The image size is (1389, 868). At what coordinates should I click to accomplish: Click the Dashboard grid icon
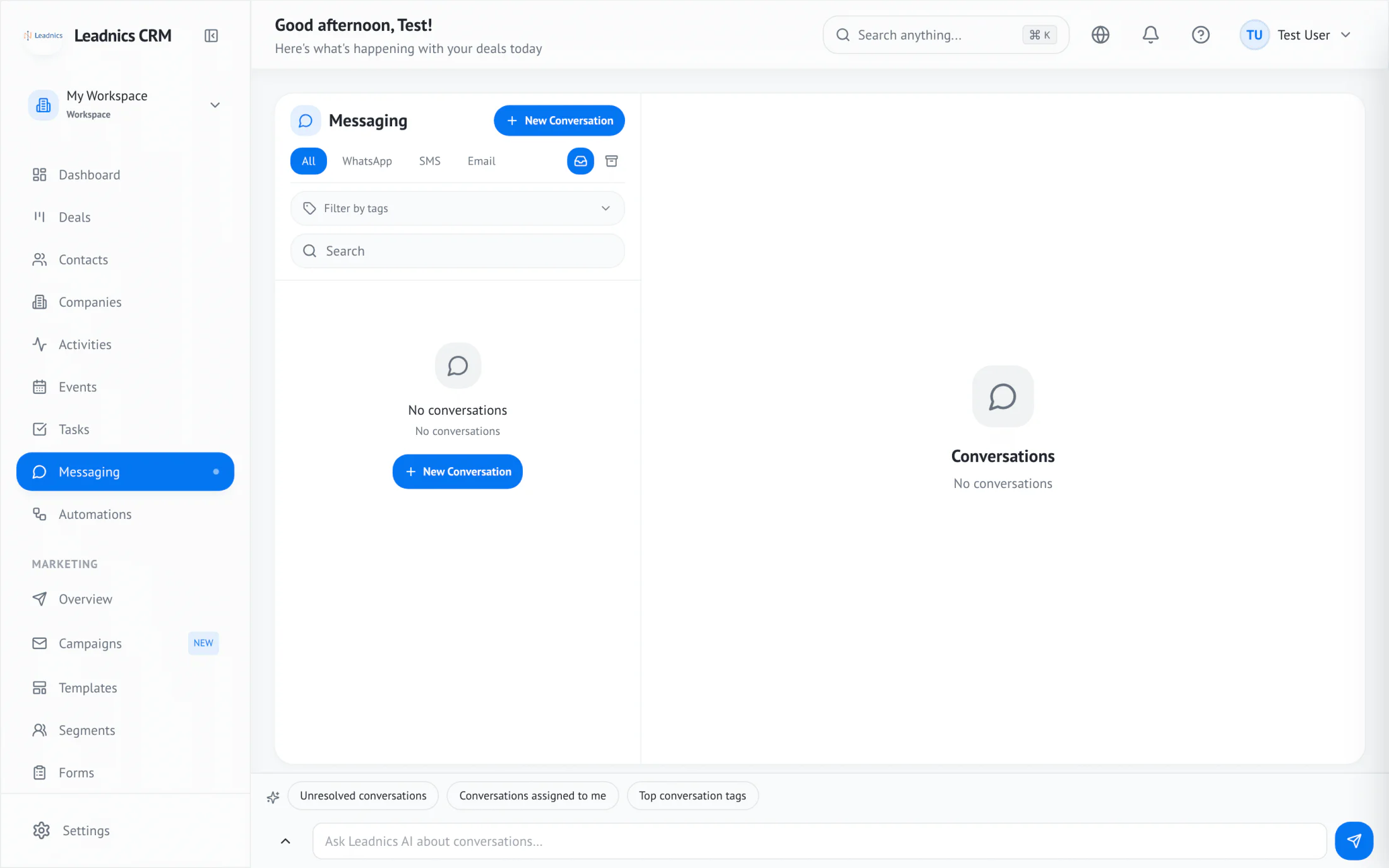[x=40, y=175]
